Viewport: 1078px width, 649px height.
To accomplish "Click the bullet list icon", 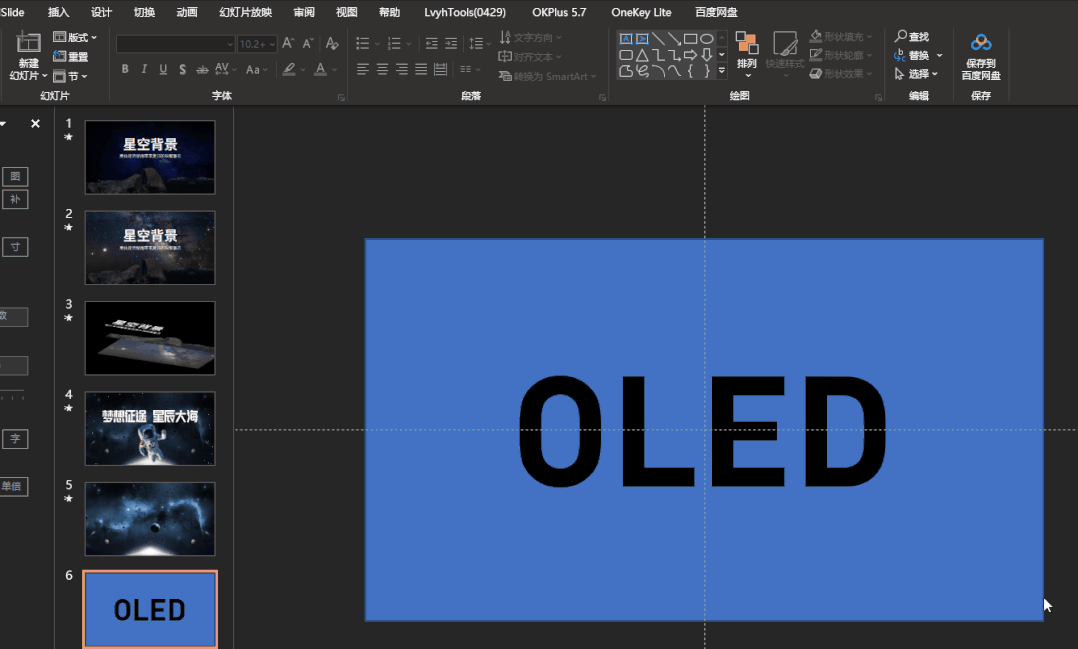I will coord(363,44).
